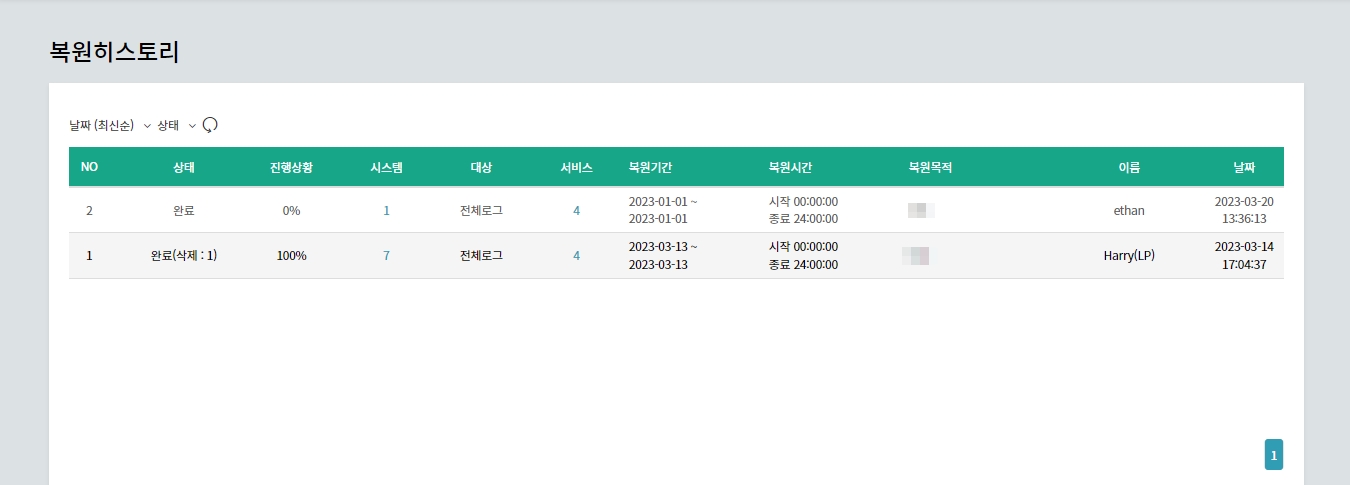The height and width of the screenshot is (485, 1350).
Task: Click the 복원목적 column header
Action: [x=929, y=167]
